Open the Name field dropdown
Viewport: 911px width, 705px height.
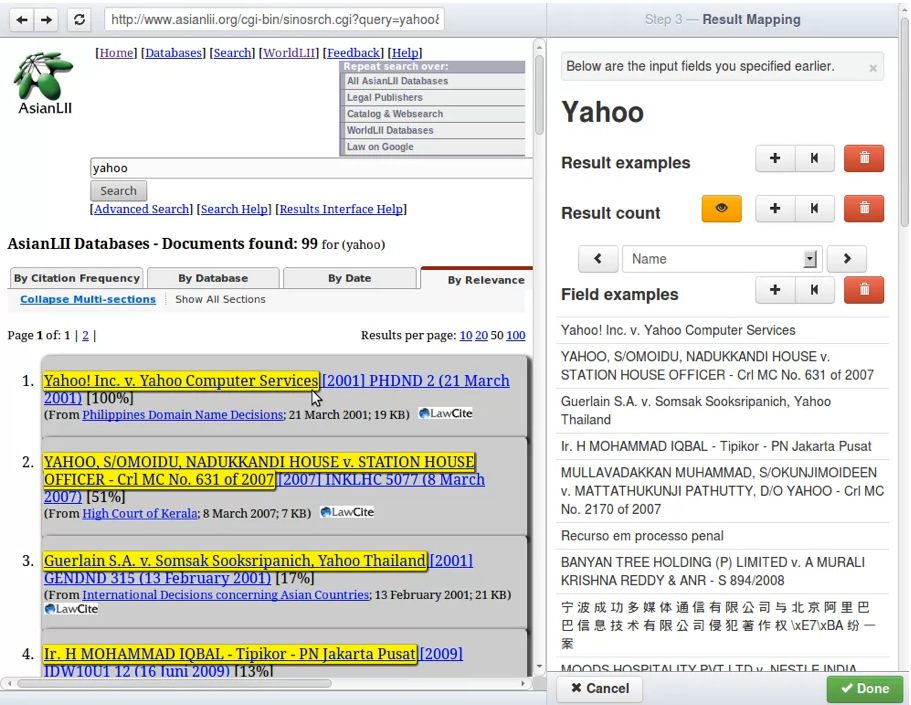(722, 259)
